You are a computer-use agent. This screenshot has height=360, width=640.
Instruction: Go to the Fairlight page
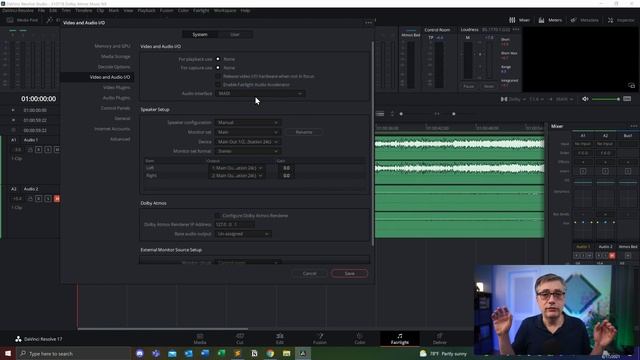pos(400,339)
